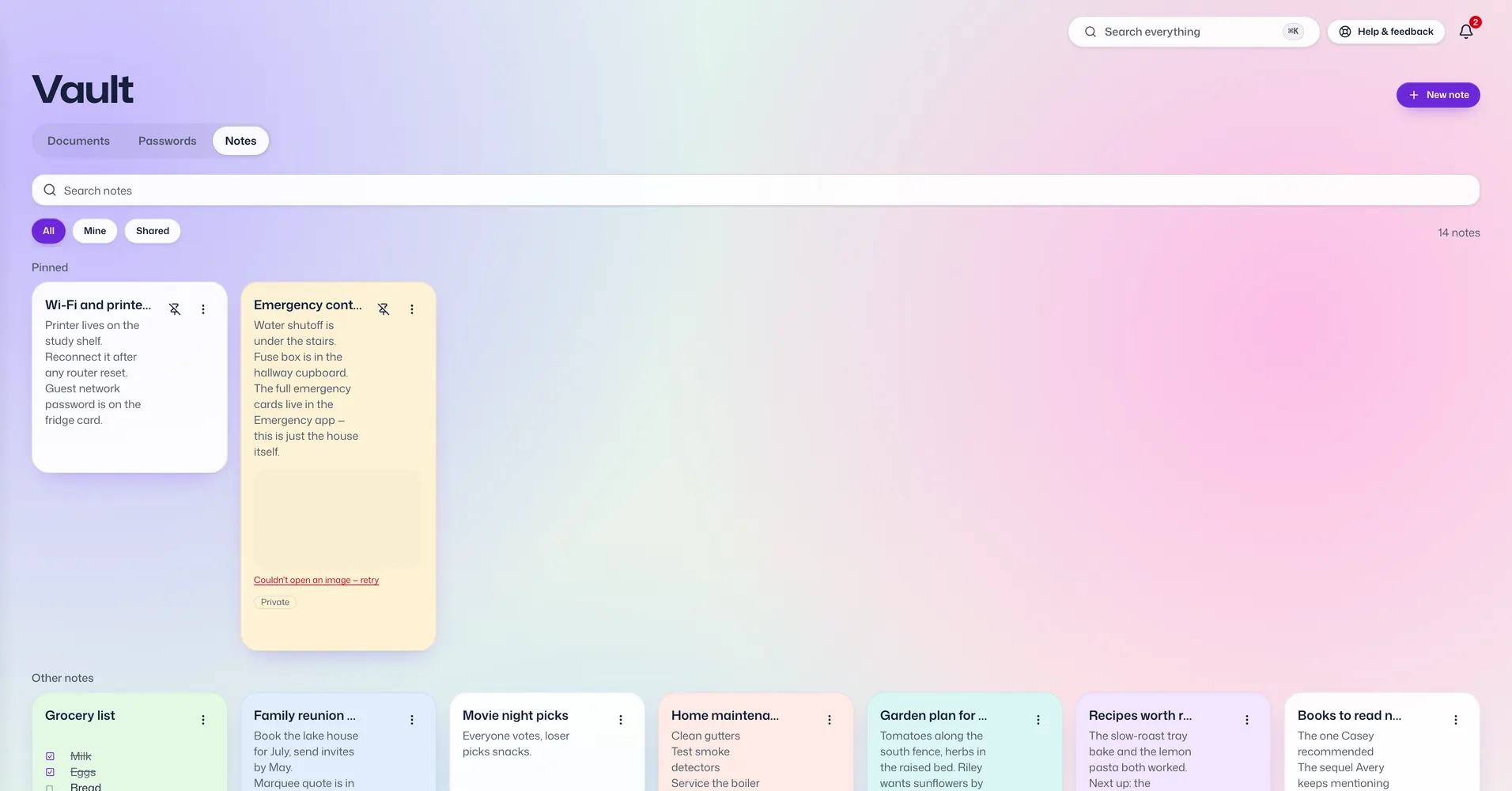This screenshot has height=791, width=1512.
Task: Open Help & feedback
Action: pos(1385,32)
